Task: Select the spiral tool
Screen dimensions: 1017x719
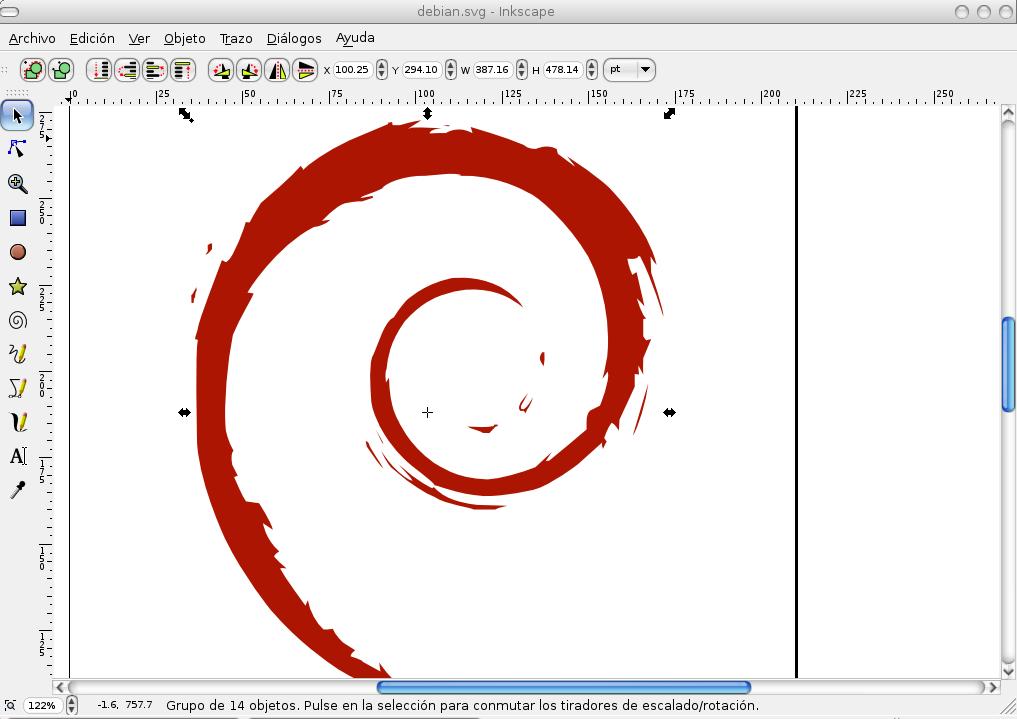Action: (x=18, y=320)
